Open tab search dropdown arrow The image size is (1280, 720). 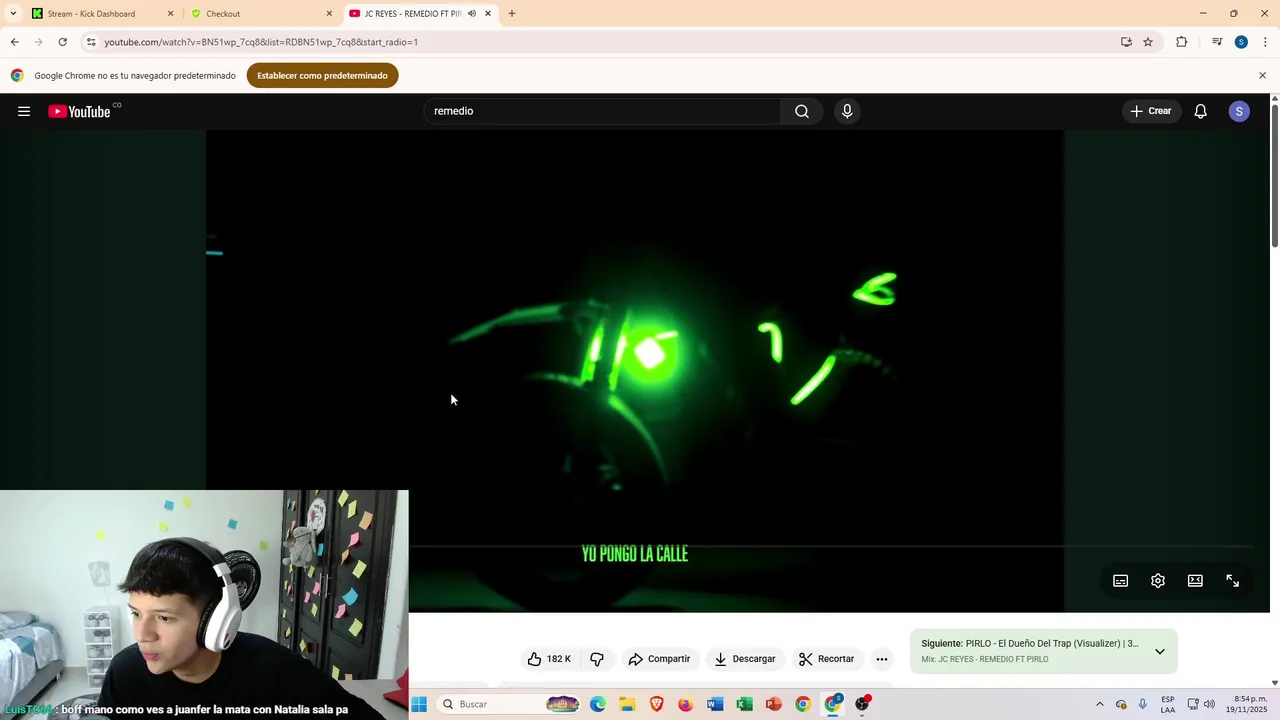pyautogui.click(x=13, y=14)
